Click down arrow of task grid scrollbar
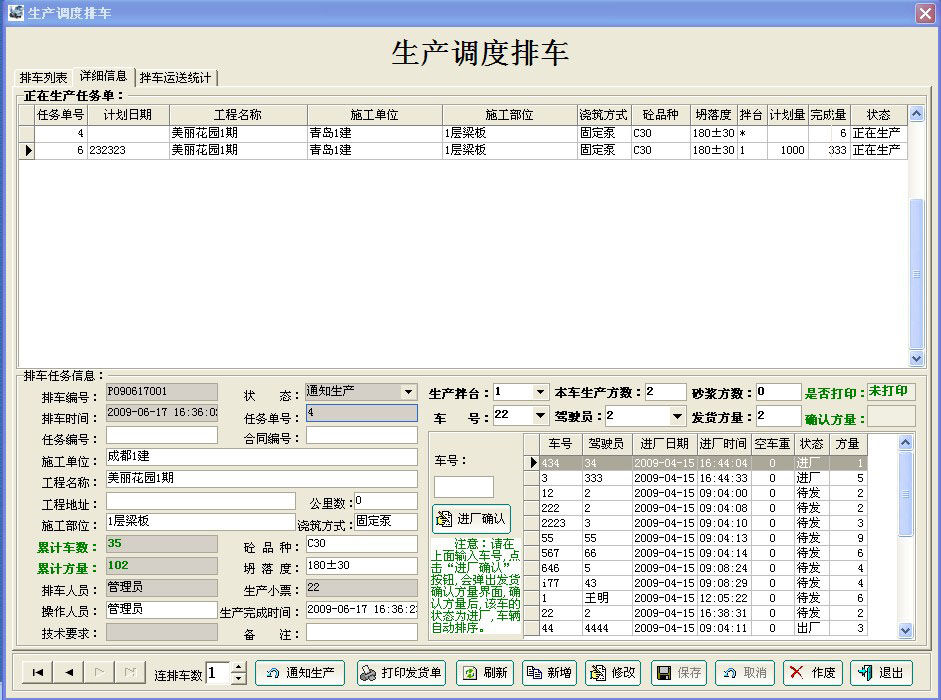Viewport: 941px width, 700px height. coord(916,358)
